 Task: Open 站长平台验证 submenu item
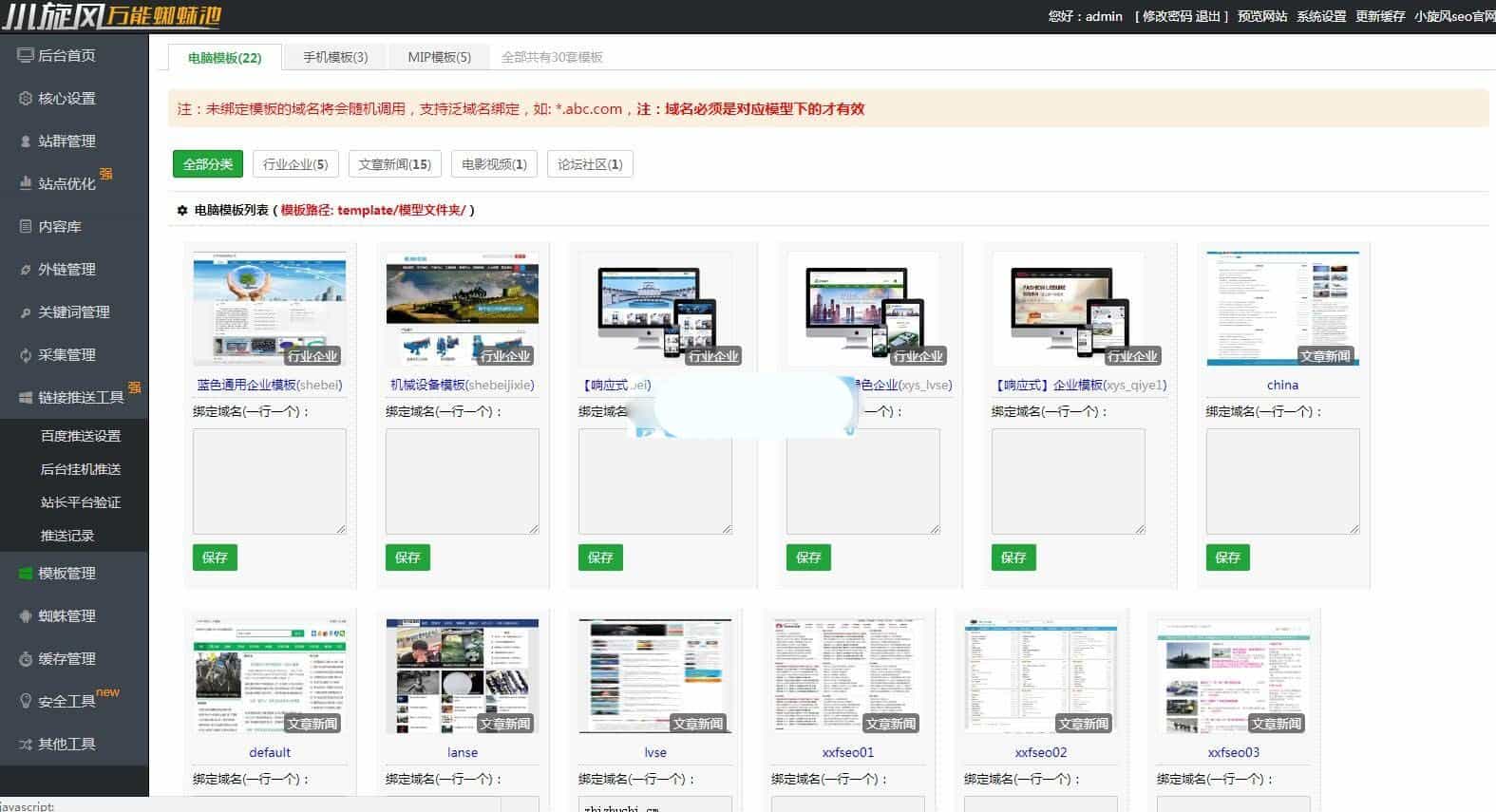[x=81, y=502]
